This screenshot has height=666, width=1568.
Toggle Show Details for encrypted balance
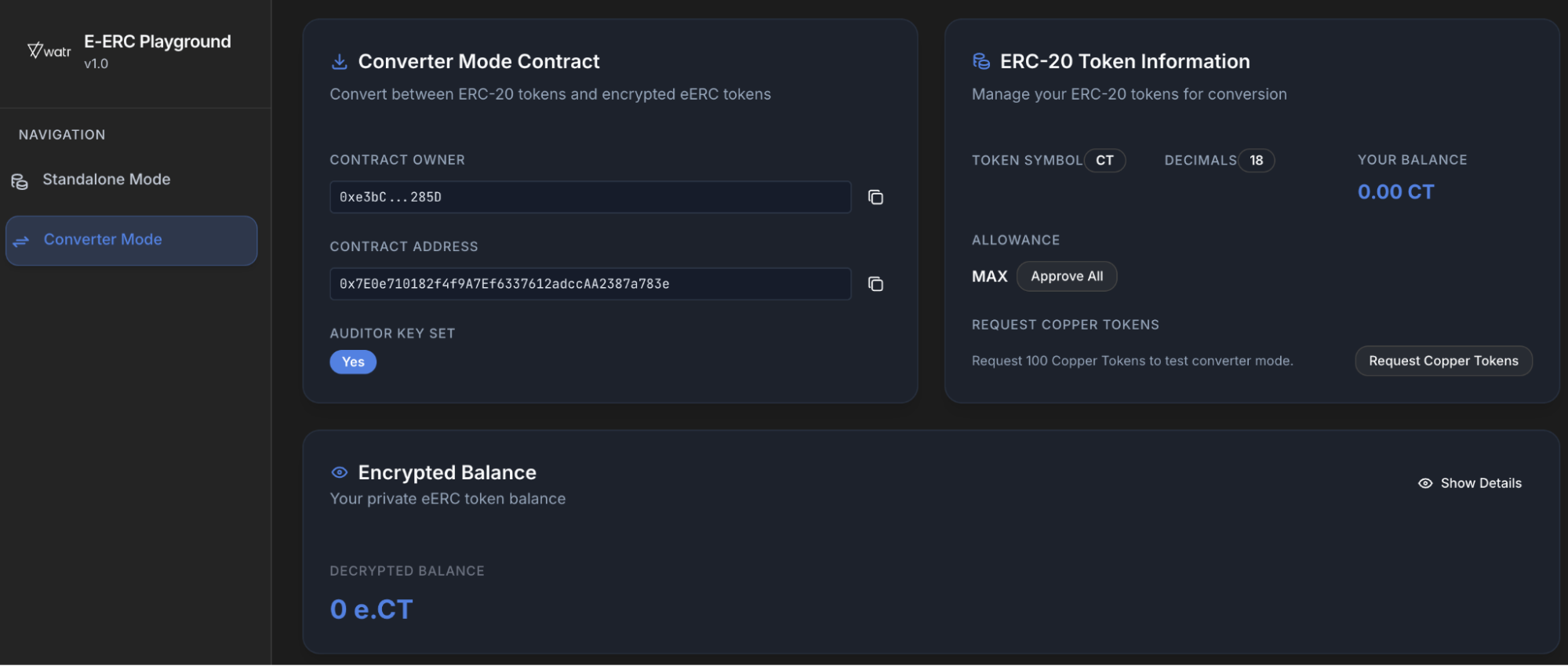1470,483
